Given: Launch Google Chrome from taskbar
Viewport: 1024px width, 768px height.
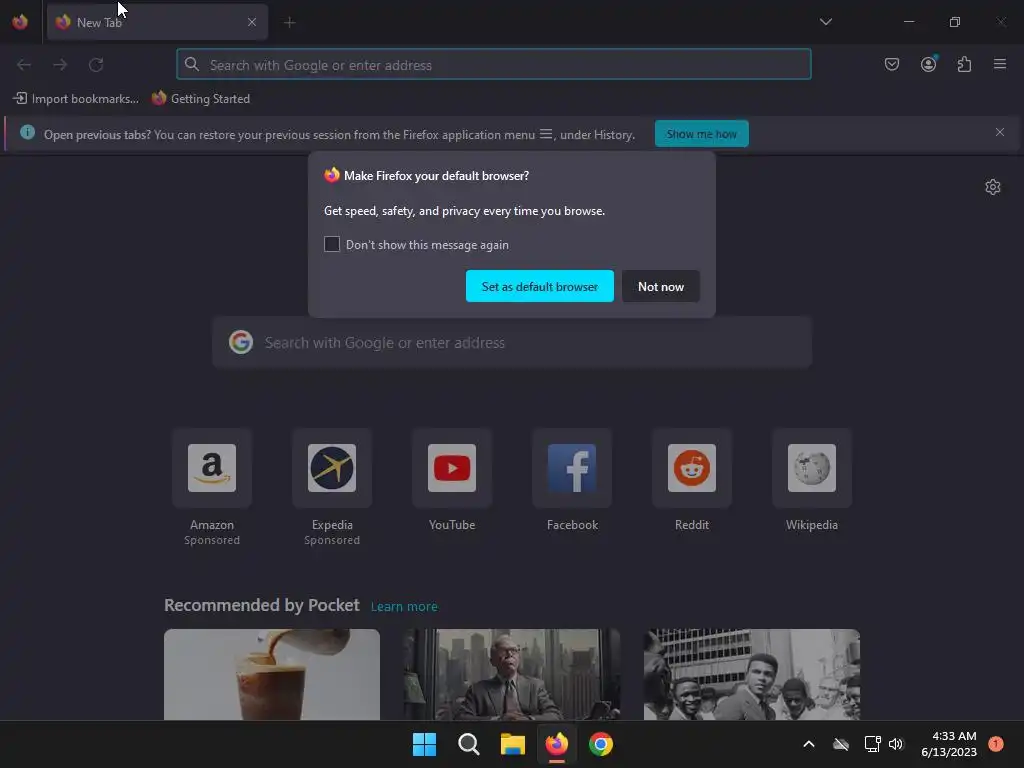Looking at the screenshot, I should (601, 744).
